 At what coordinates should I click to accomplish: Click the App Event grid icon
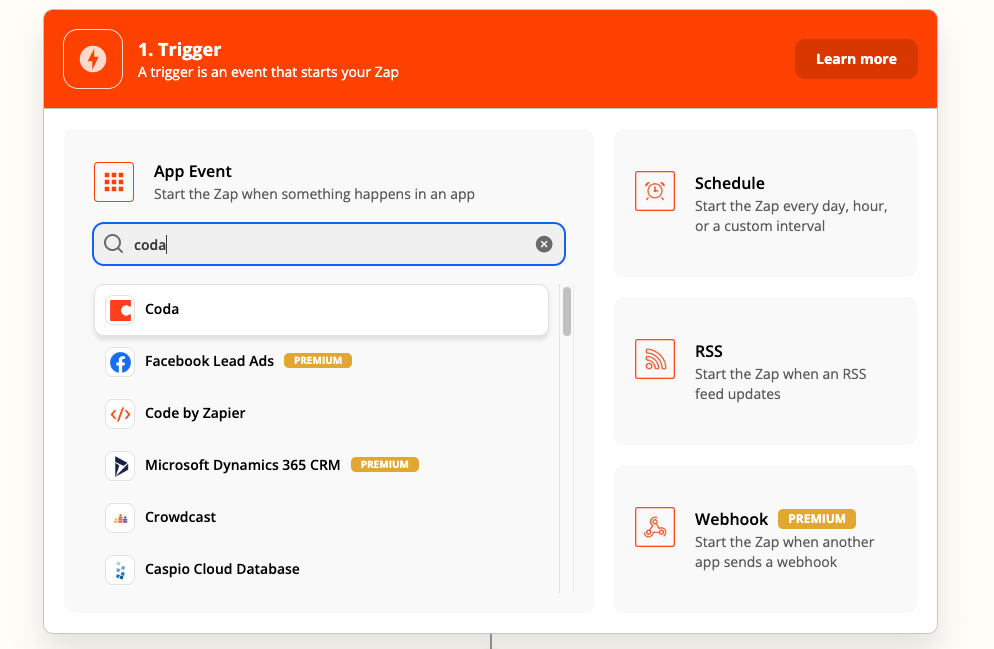pos(114,182)
